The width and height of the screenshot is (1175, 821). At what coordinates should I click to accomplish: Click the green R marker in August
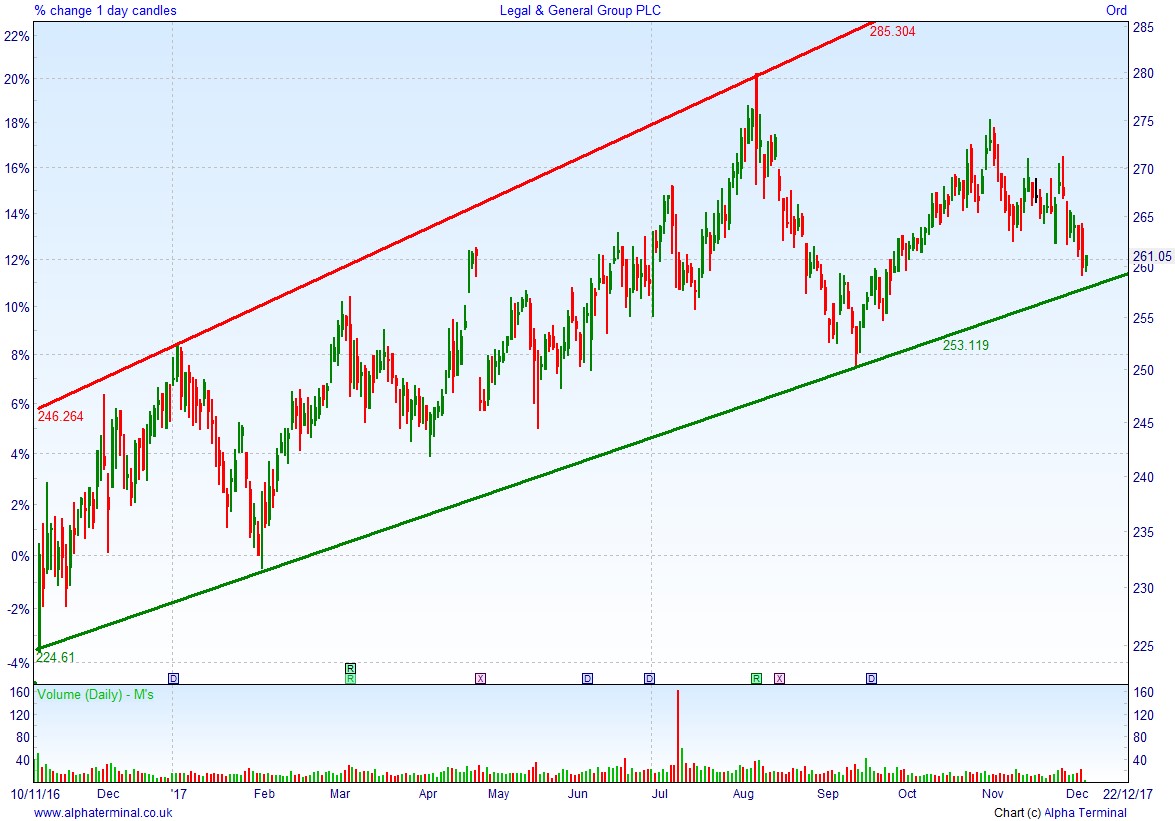pyautogui.click(x=756, y=679)
